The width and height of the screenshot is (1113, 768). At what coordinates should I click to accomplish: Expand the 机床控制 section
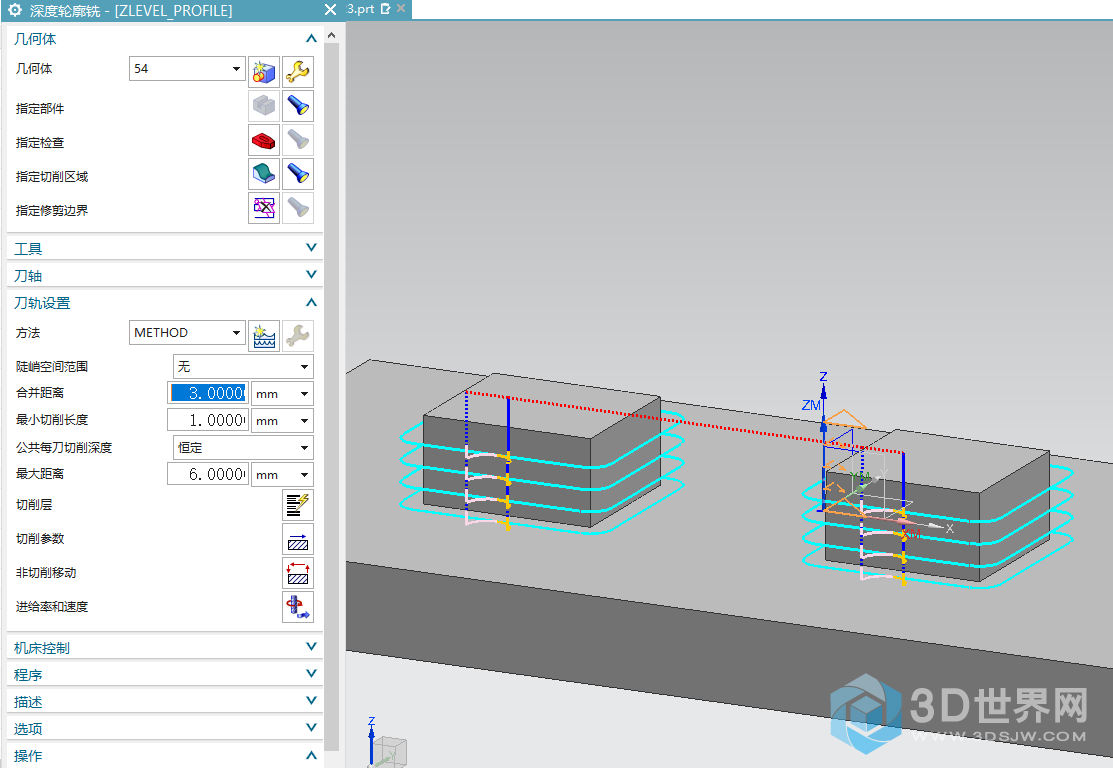pos(165,647)
